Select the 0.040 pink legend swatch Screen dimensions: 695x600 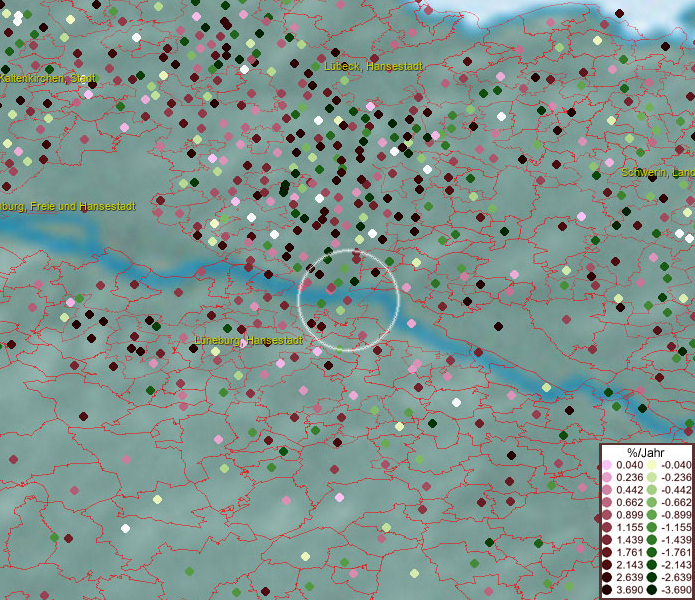[x=607, y=465]
